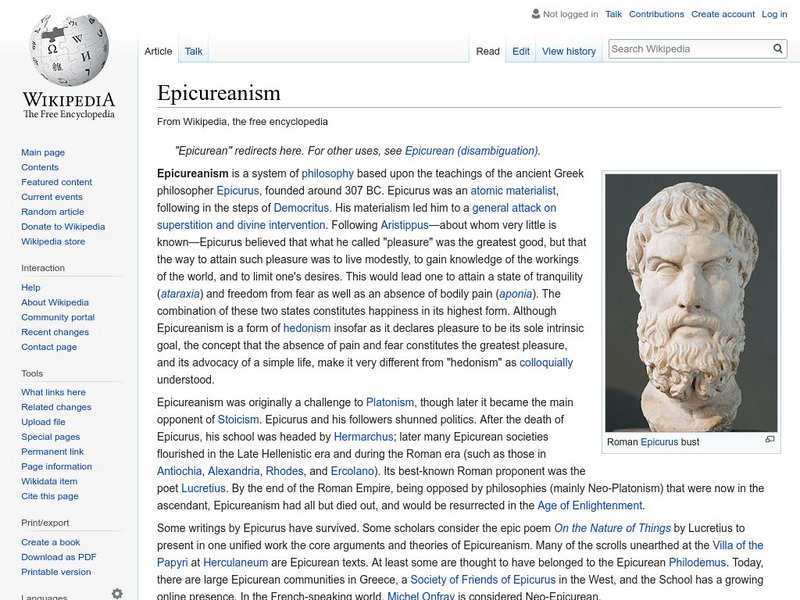Open the user Talk link at top
The width and height of the screenshot is (800, 600).
(613, 14)
